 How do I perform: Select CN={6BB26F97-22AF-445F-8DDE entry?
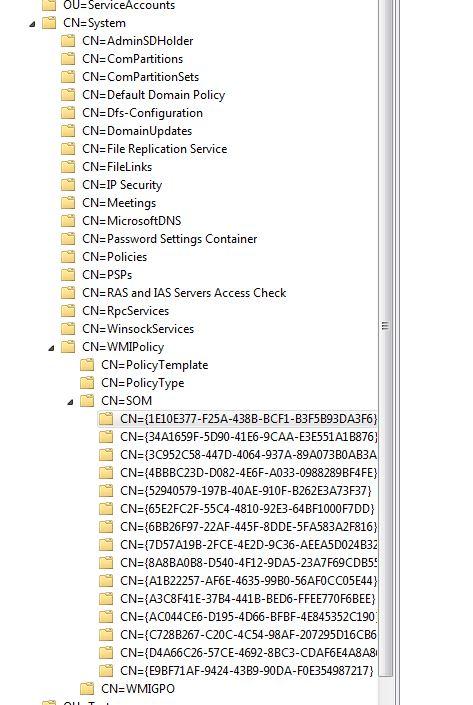248,527
